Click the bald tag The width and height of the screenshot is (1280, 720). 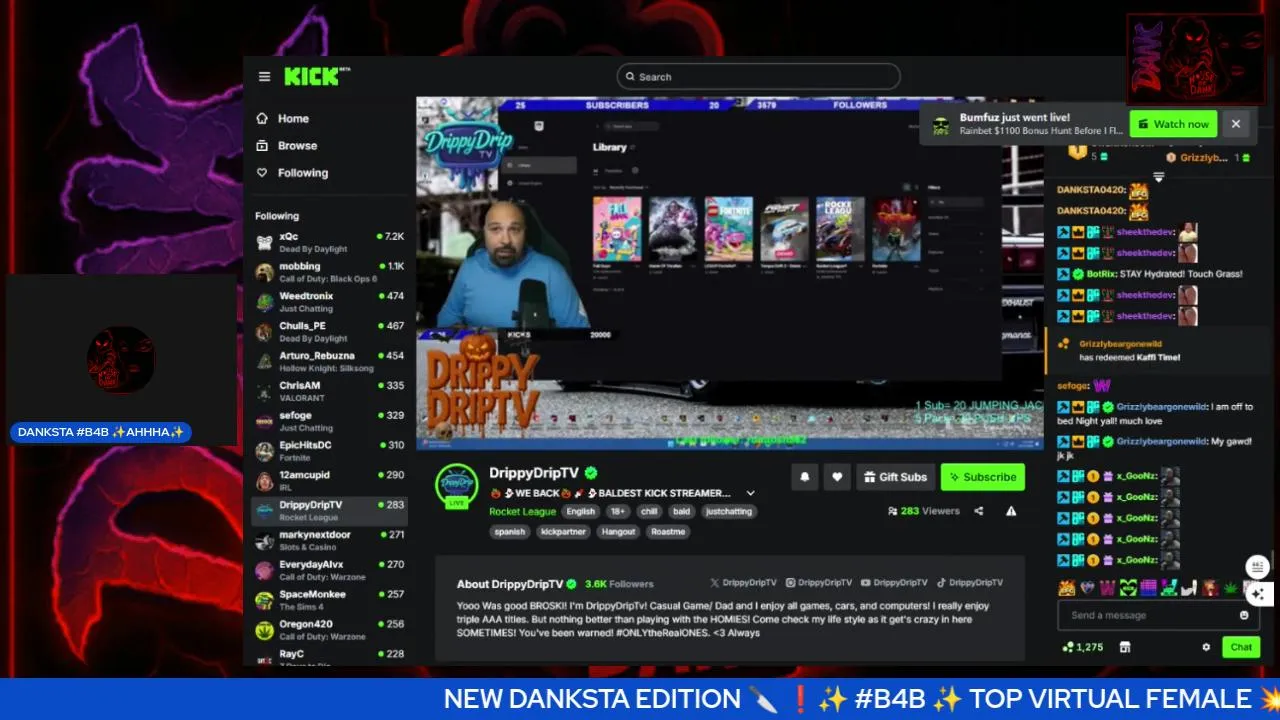point(681,511)
